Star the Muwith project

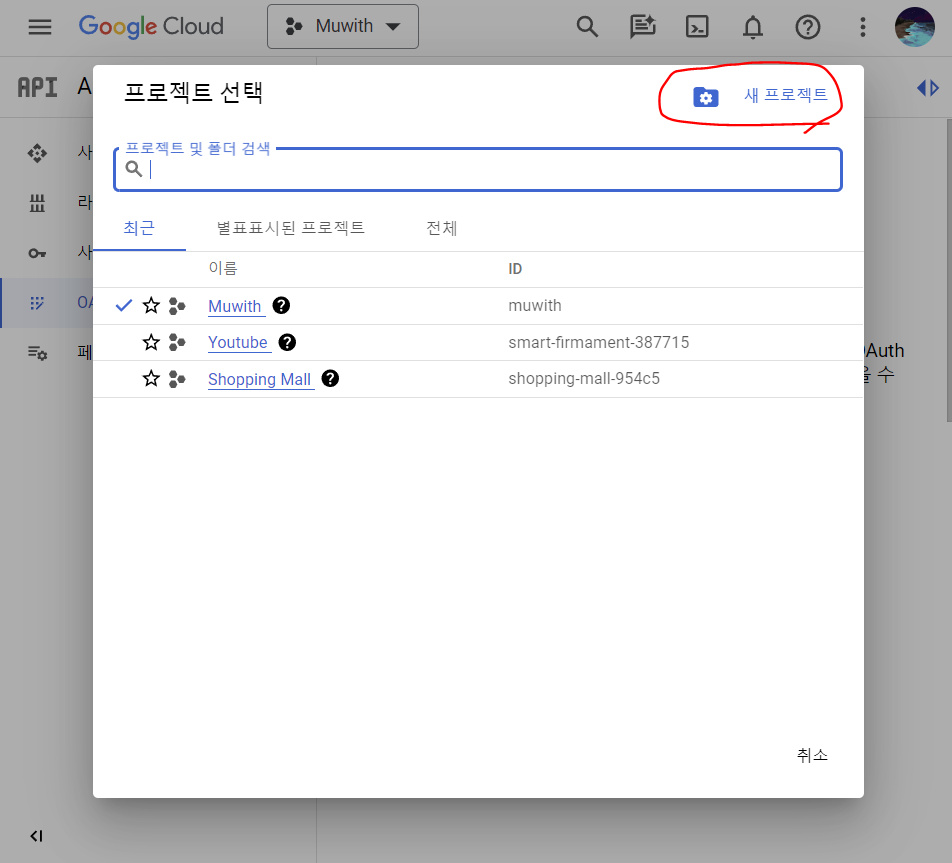[x=151, y=305]
